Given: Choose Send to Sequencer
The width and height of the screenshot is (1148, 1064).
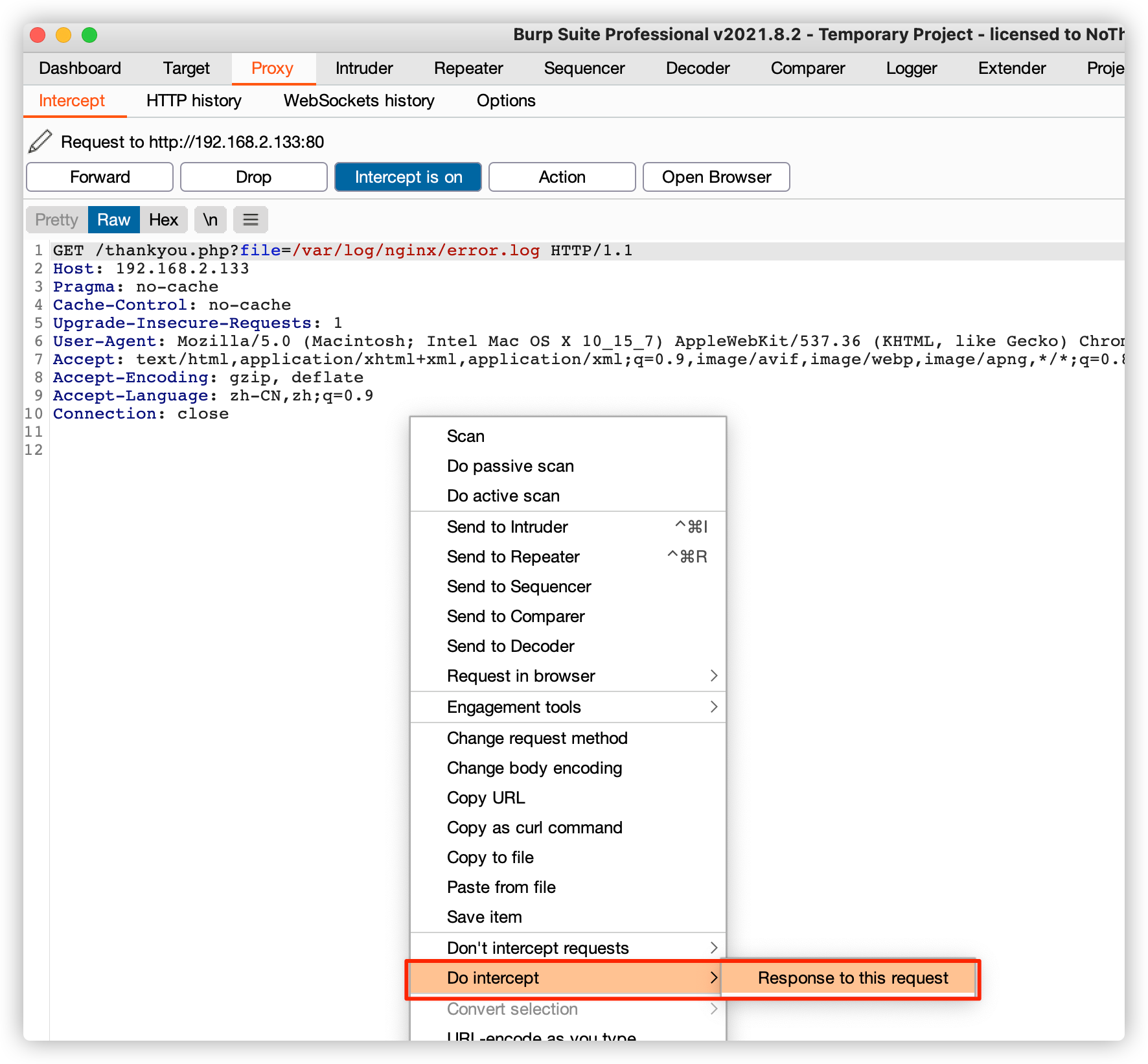Looking at the screenshot, I should click(568, 586).
